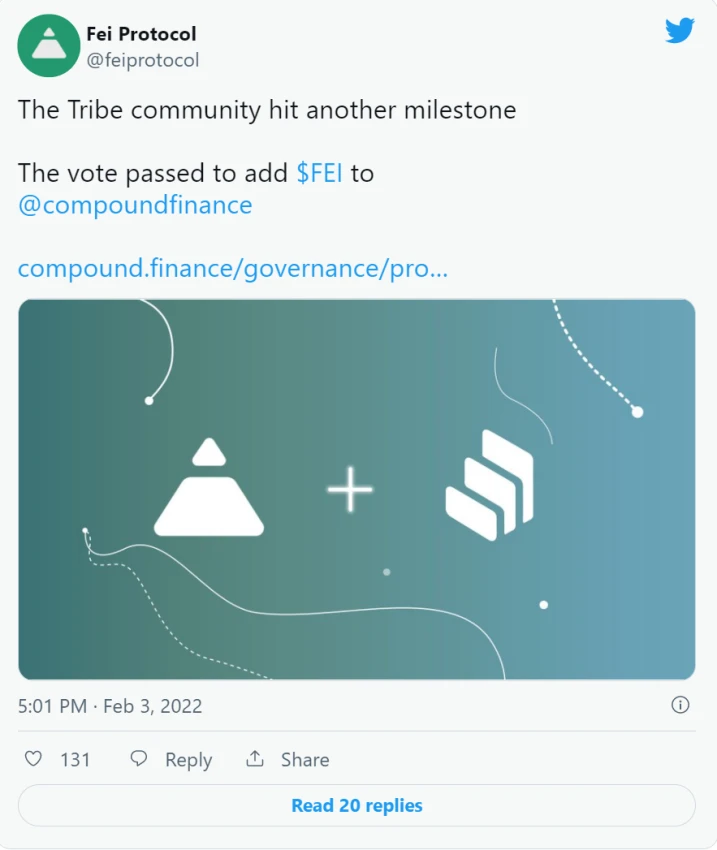Click the Fei Protocol profile avatar

[x=50, y=47]
